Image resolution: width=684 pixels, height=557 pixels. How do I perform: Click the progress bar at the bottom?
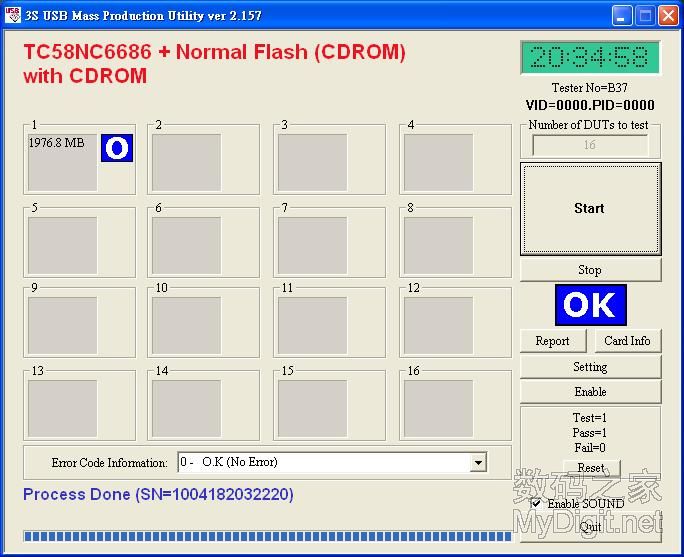point(268,536)
